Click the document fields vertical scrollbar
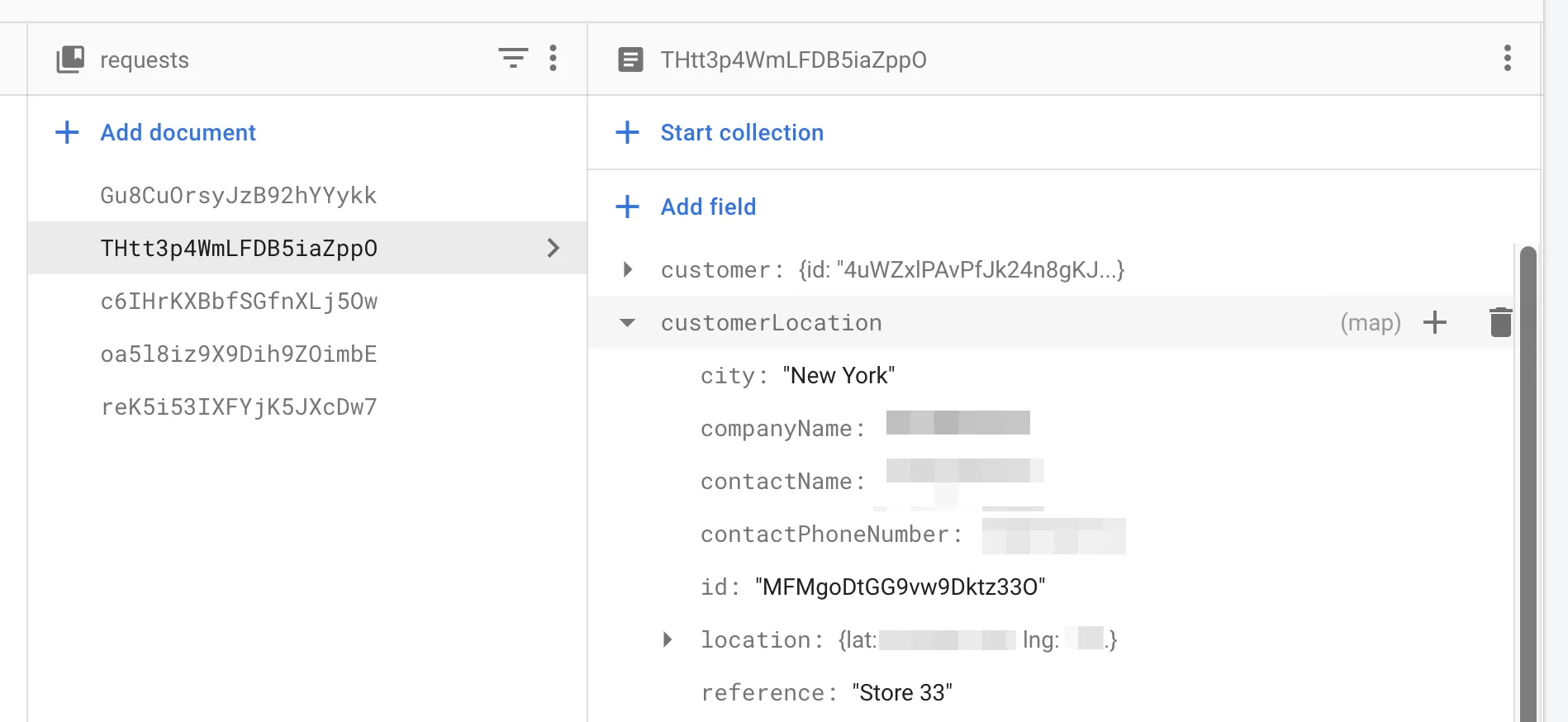Viewport: 1568px width, 722px height. tap(1528, 479)
